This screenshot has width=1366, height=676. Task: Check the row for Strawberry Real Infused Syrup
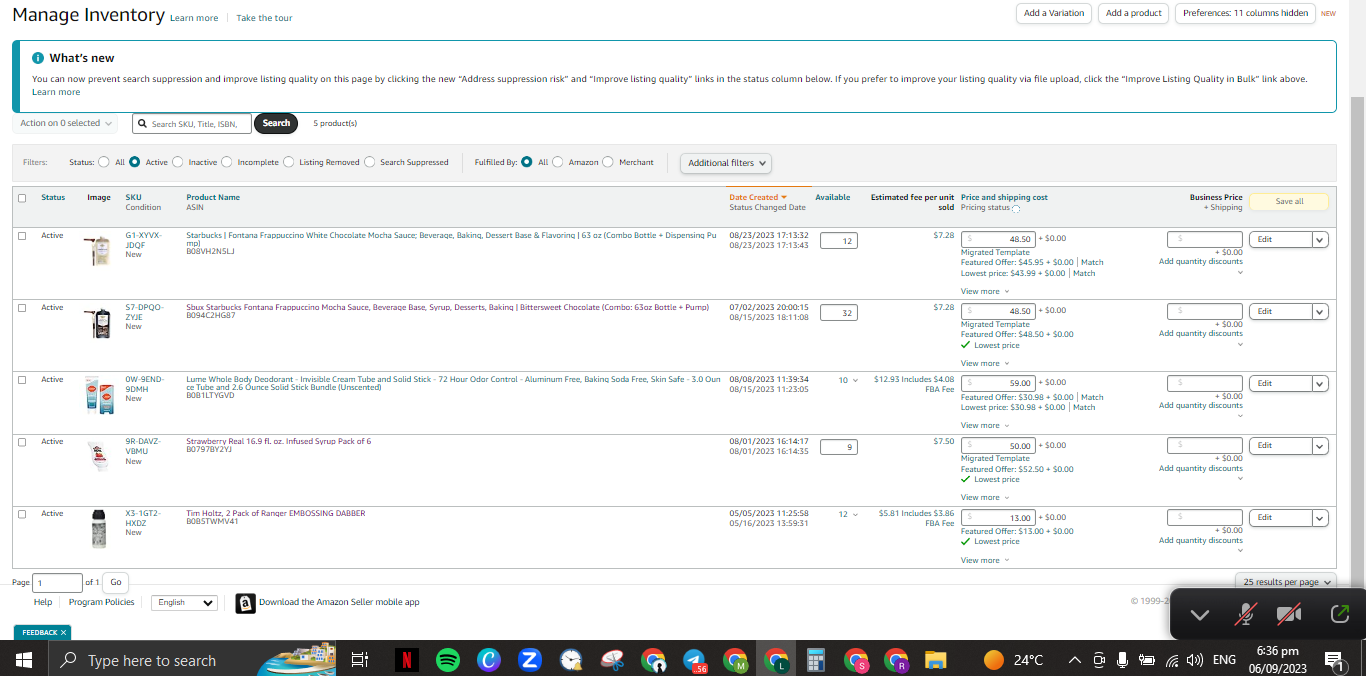(x=22, y=442)
